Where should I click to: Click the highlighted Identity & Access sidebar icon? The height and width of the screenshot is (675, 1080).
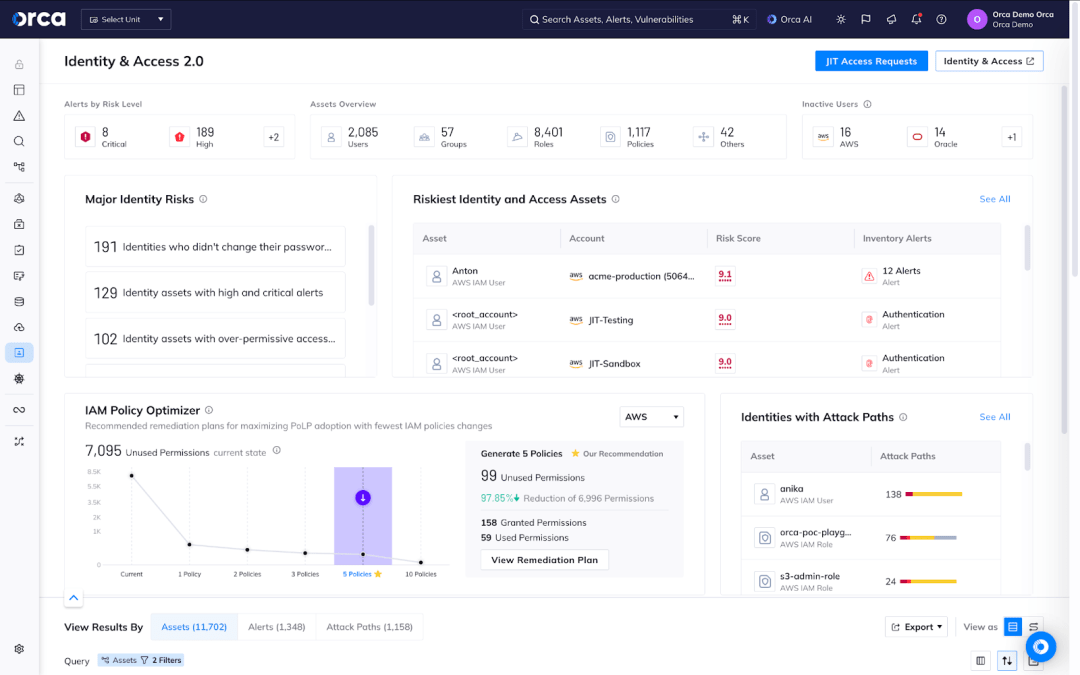tap(19, 353)
